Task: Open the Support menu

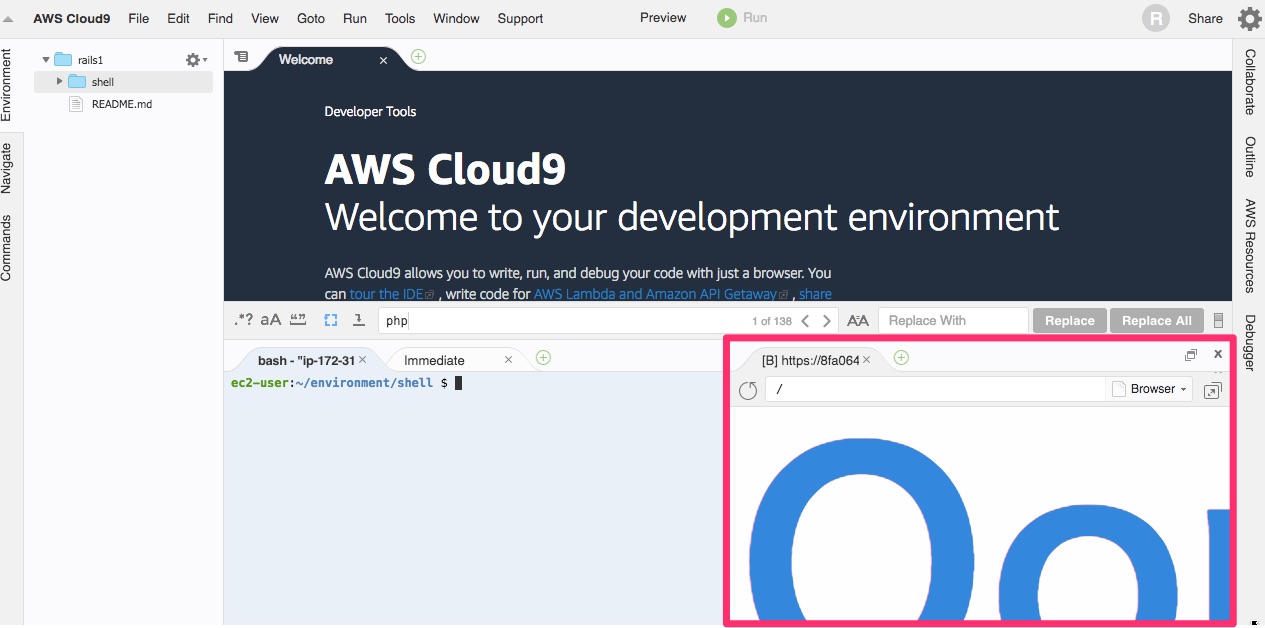Action: coord(520,18)
